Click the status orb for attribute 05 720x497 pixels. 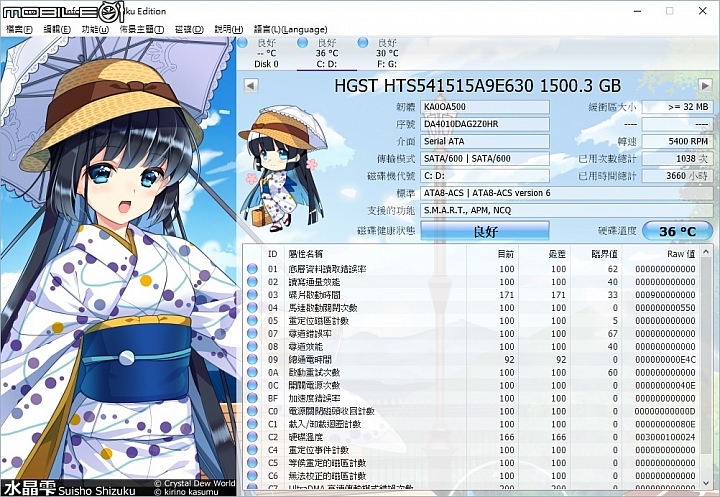[x=252, y=320]
